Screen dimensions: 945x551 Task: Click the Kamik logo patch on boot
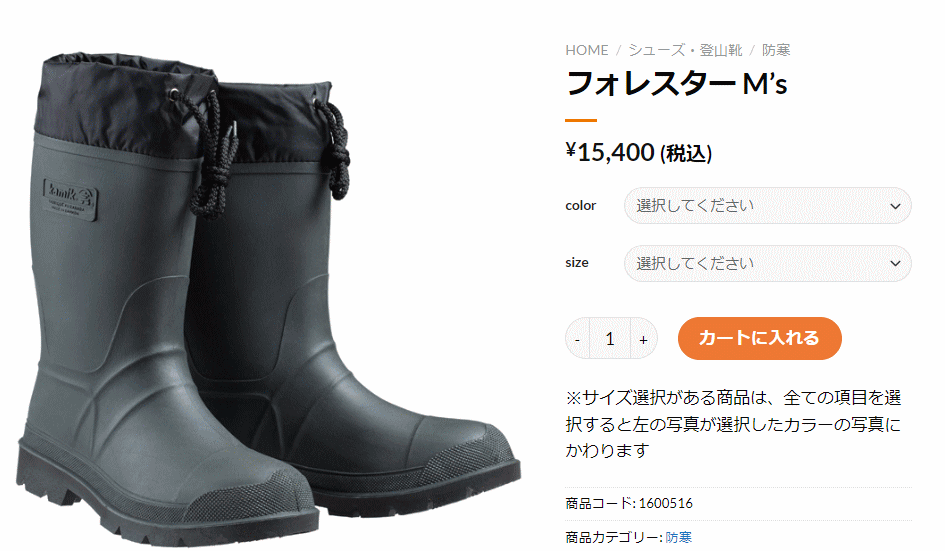(x=70, y=200)
